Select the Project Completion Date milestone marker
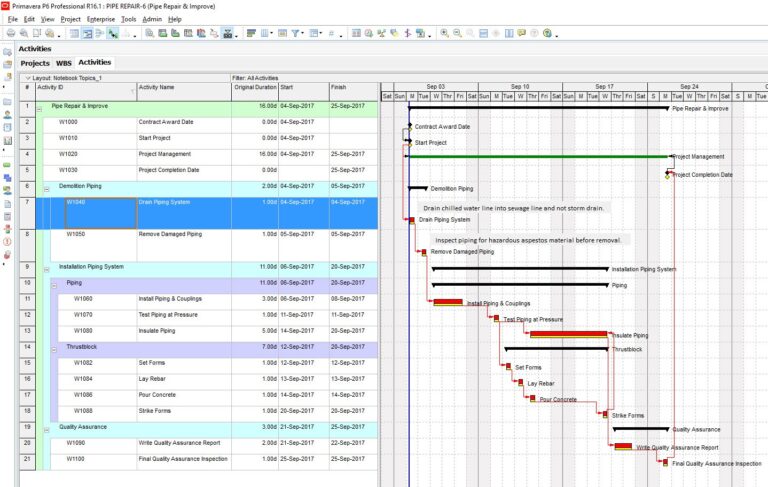 click(x=667, y=175)
